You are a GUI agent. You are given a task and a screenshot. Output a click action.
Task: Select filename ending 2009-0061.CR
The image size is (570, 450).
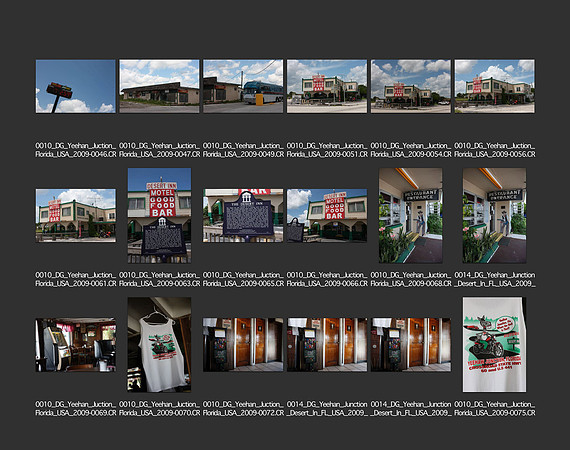(x=76, y=279)
